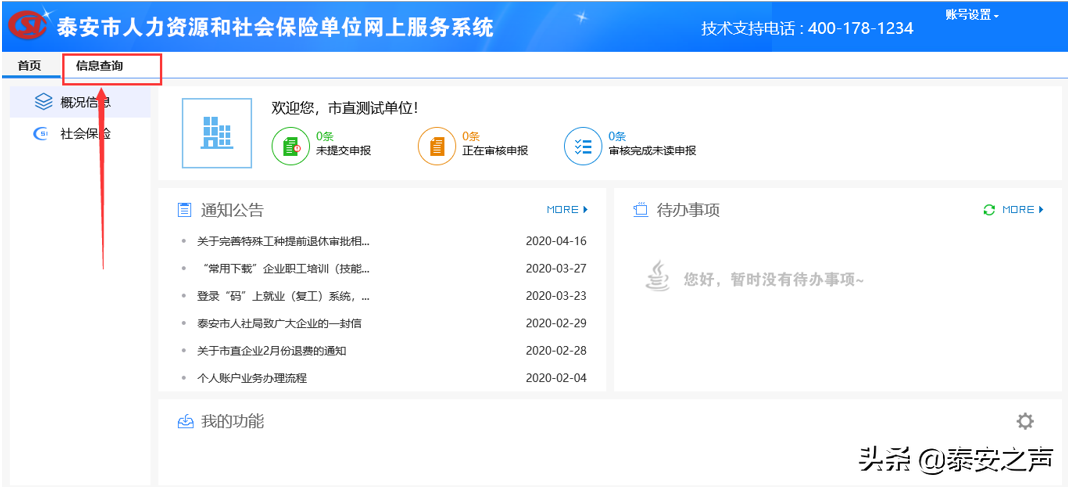This screenshot has width=1068, height=487.
Task: Click the 正在审核申报 label
Action: point(495,151)
